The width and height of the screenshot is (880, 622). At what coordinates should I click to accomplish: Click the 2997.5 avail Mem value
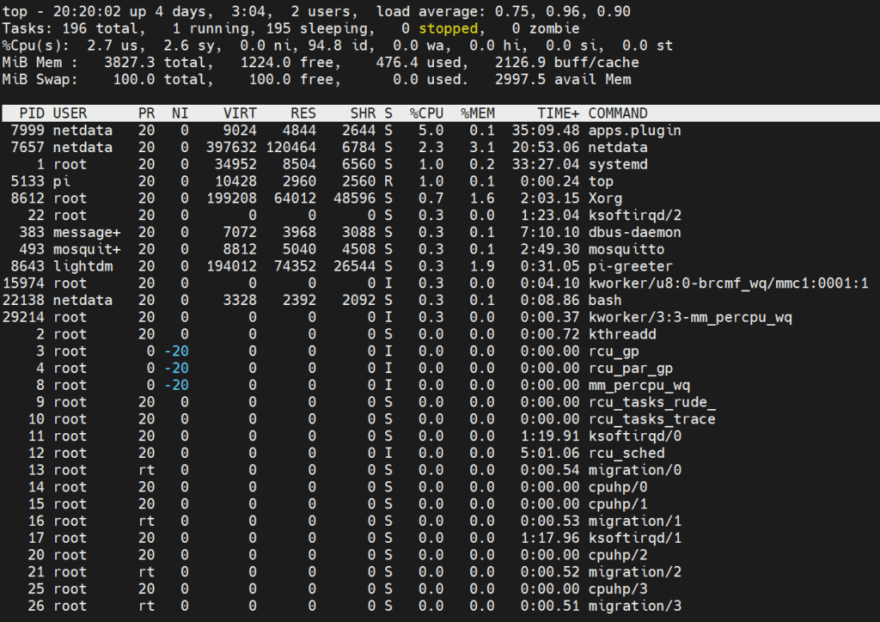(520, 79)
